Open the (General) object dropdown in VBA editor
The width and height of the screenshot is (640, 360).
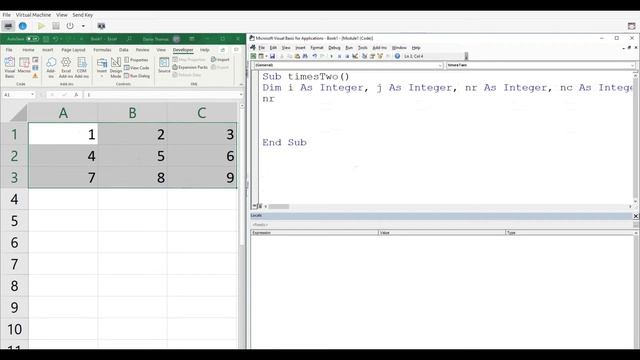click(x=440, y=65)
